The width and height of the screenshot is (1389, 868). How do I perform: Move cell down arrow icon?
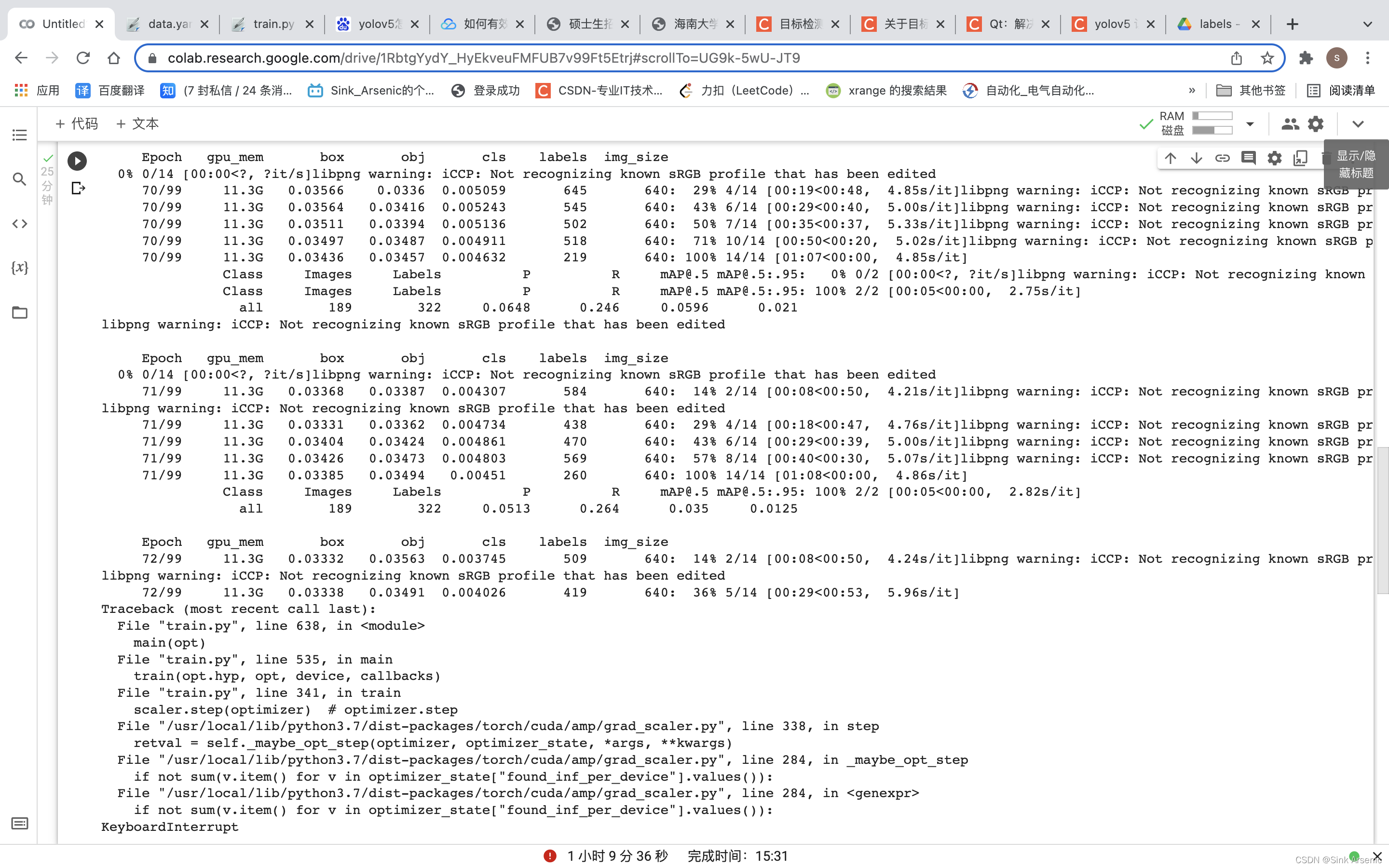coord(1196,158)
